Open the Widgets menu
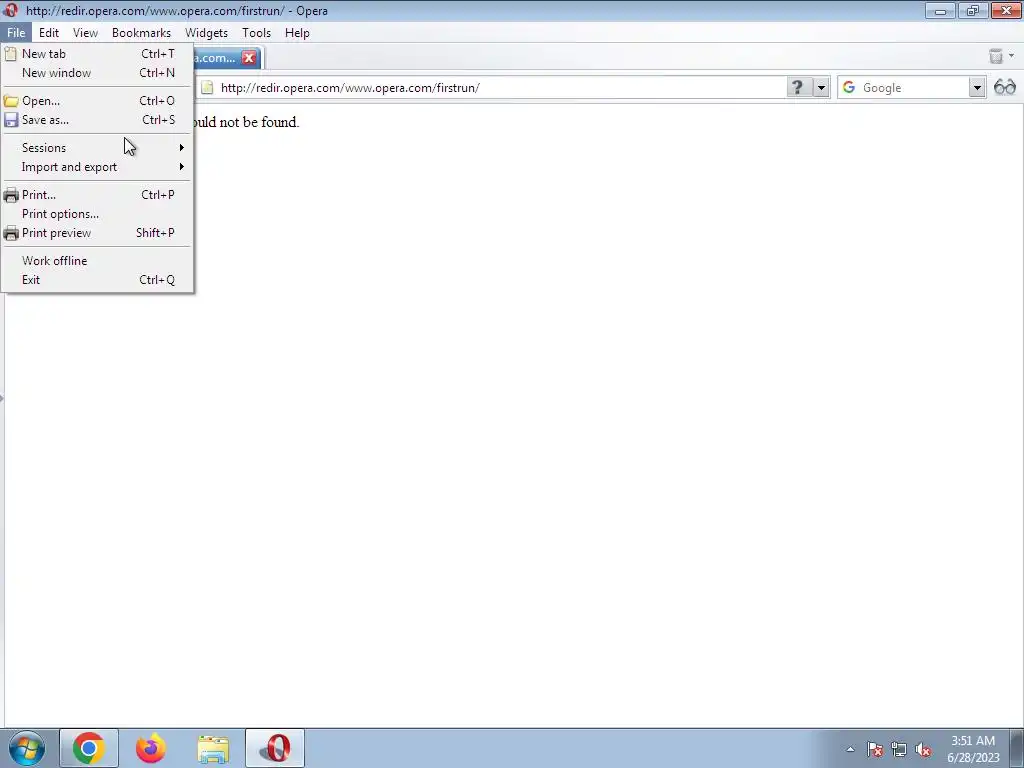This screenshot has height=768, width=1024. pyautogui.click(x=206, y=33)
